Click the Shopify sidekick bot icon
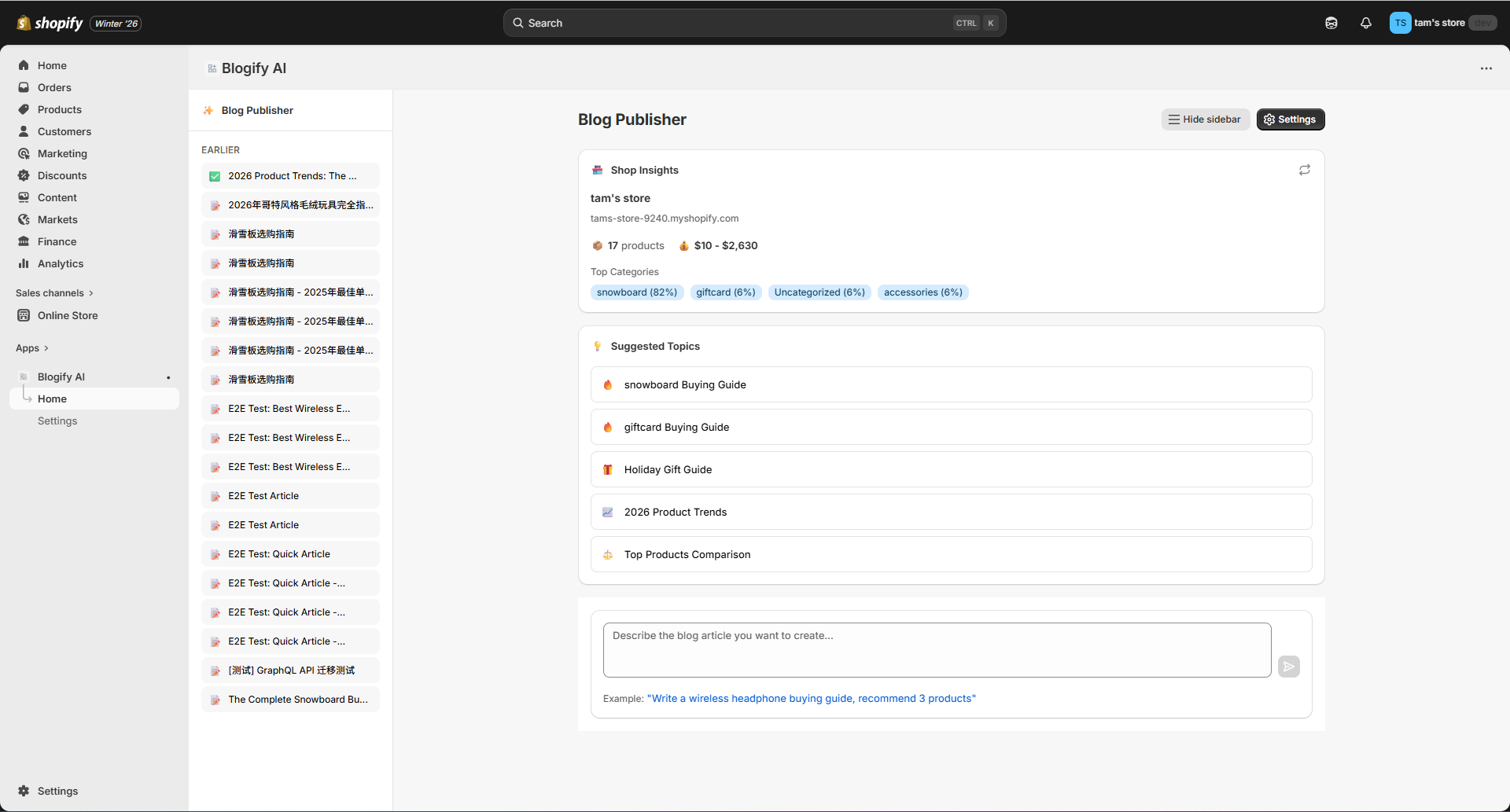This screenshot has height=812, width=1510. (1331, 23)
